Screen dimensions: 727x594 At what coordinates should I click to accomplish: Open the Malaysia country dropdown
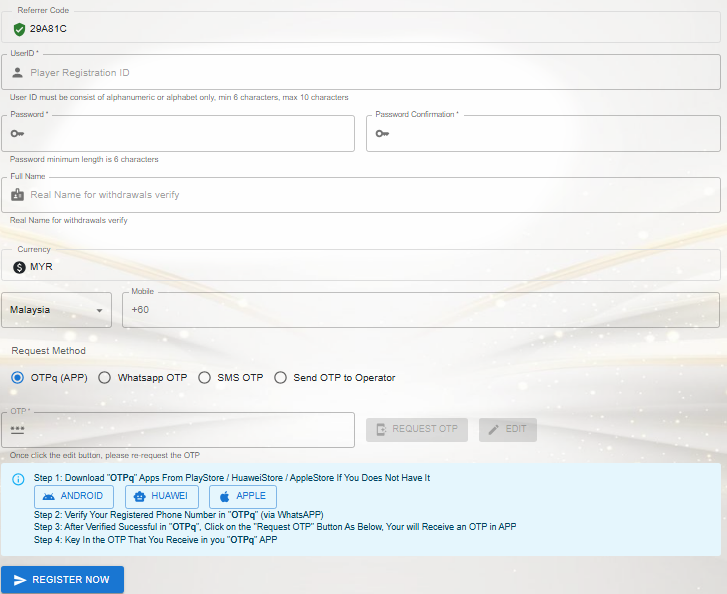pos(56,310)
